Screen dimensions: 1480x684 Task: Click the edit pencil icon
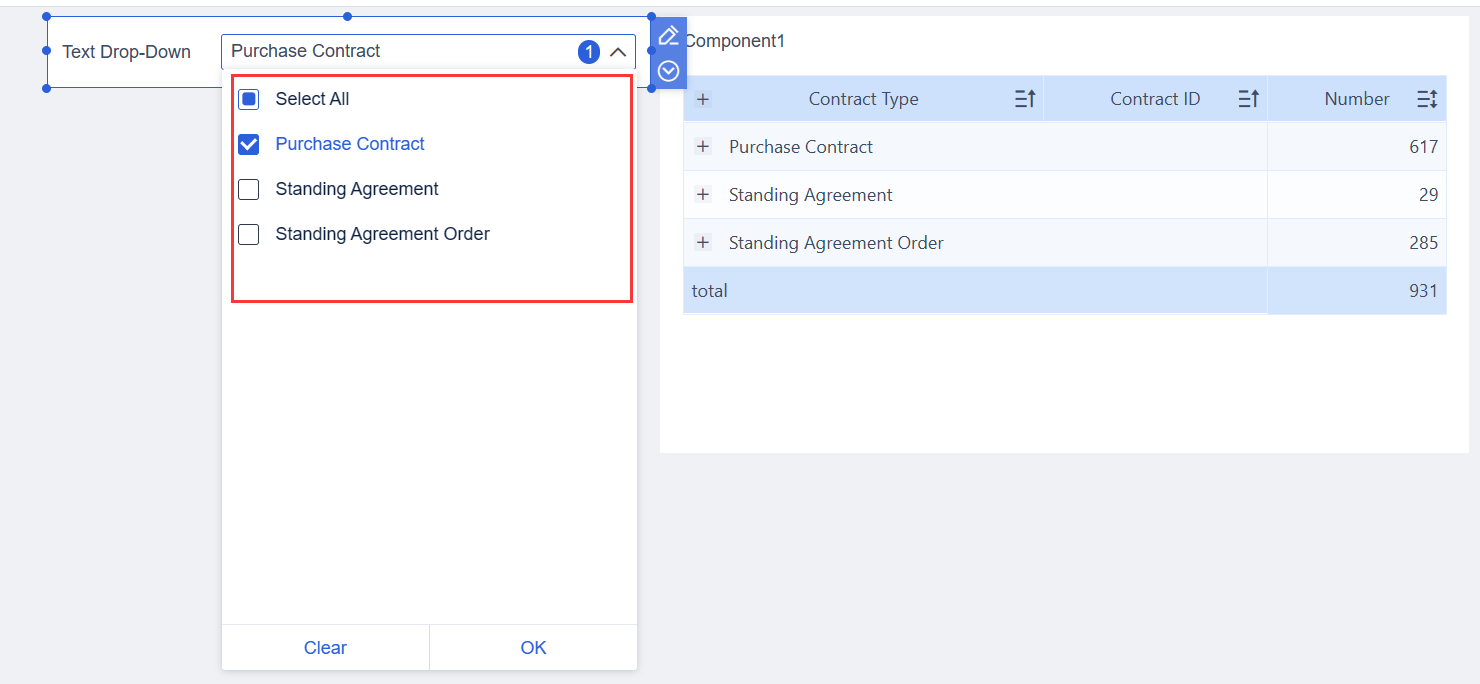tap(668, 35)
